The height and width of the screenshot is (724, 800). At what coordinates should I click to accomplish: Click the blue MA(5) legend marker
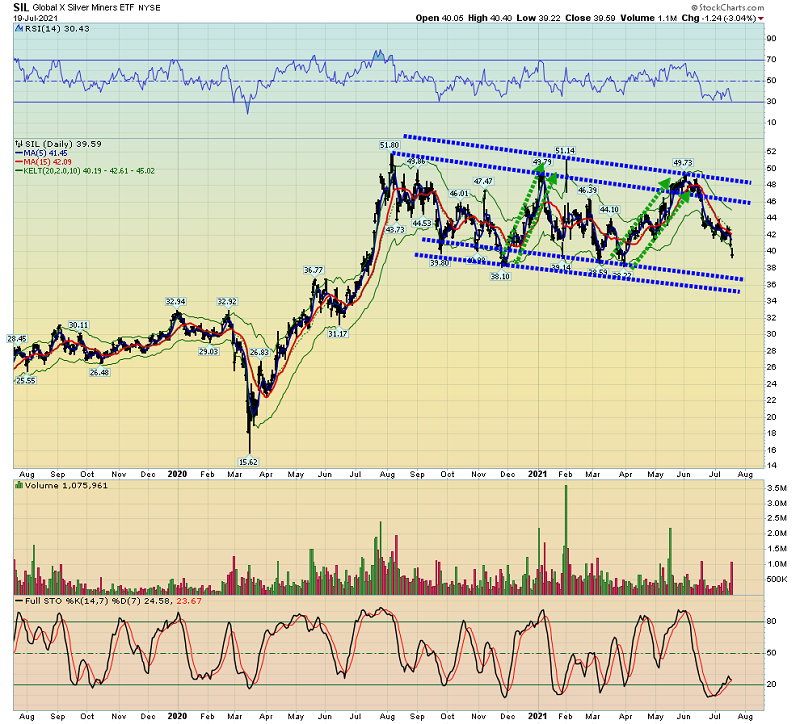[18, 154]
